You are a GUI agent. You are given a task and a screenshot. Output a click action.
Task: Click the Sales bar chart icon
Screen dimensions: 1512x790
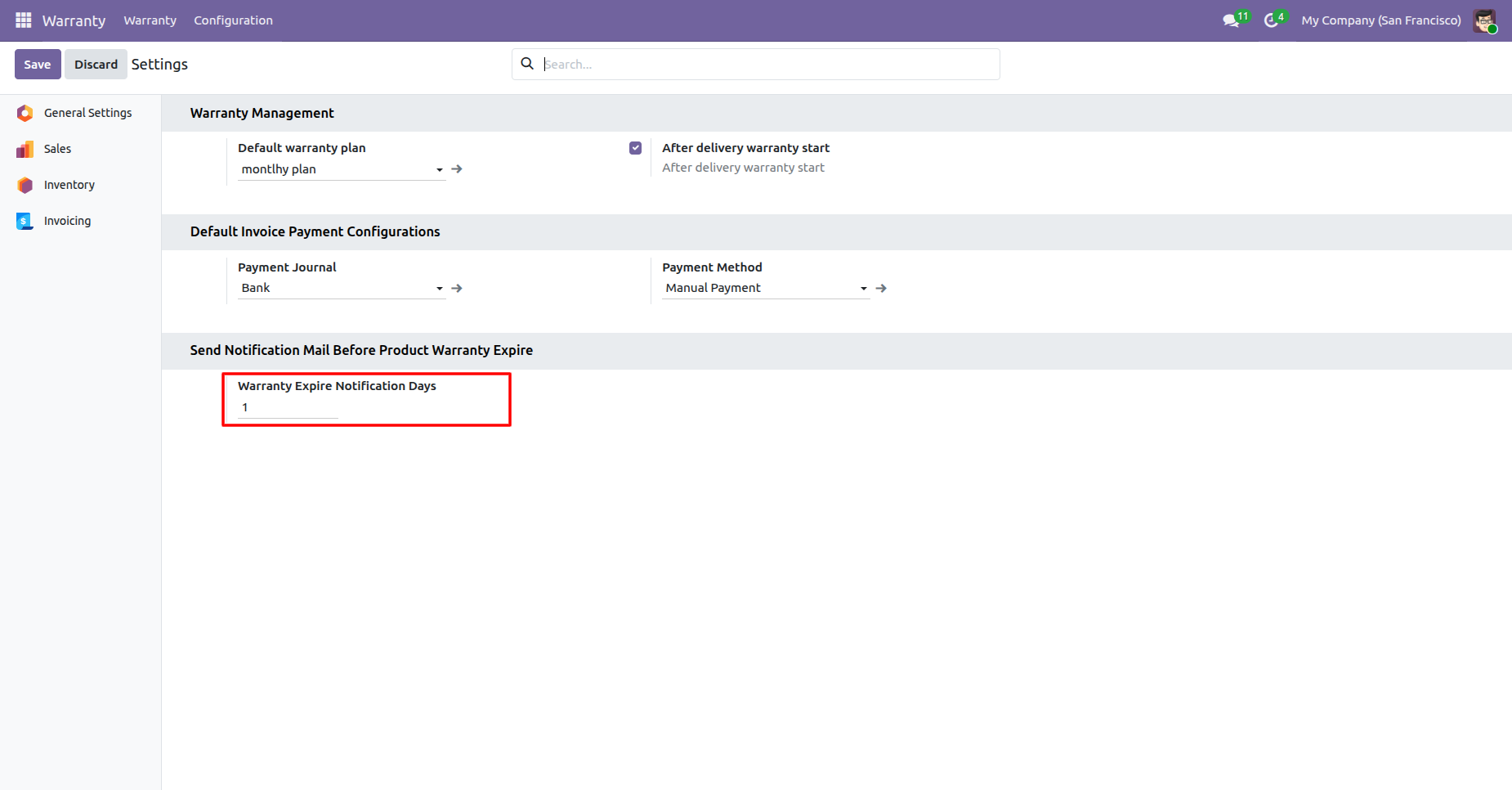pos(25,149)
